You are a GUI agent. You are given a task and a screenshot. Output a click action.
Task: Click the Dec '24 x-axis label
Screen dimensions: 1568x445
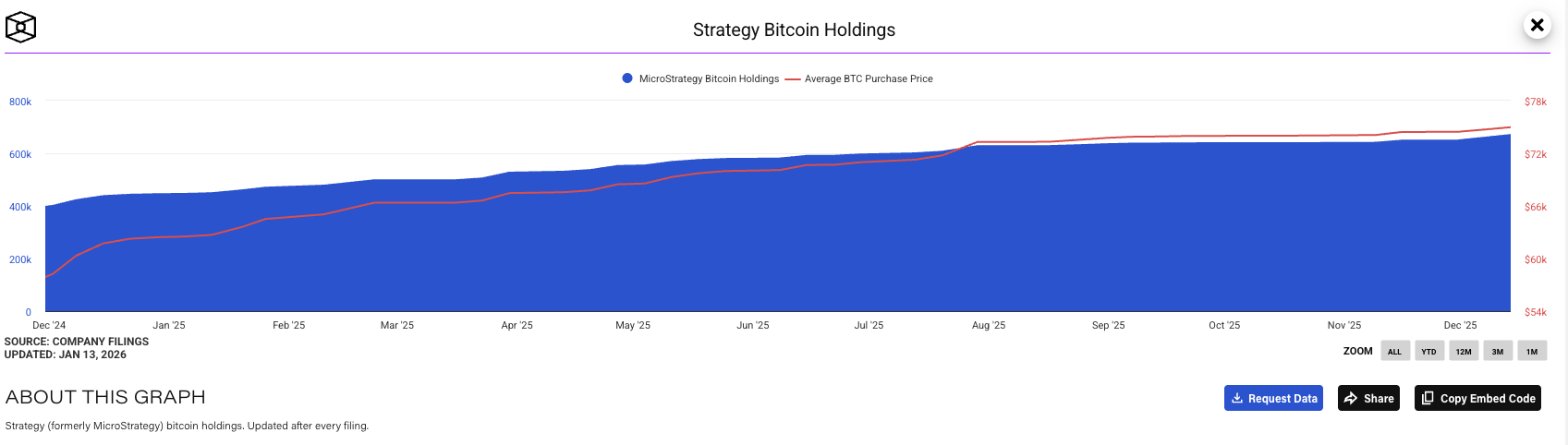(49, 326)
